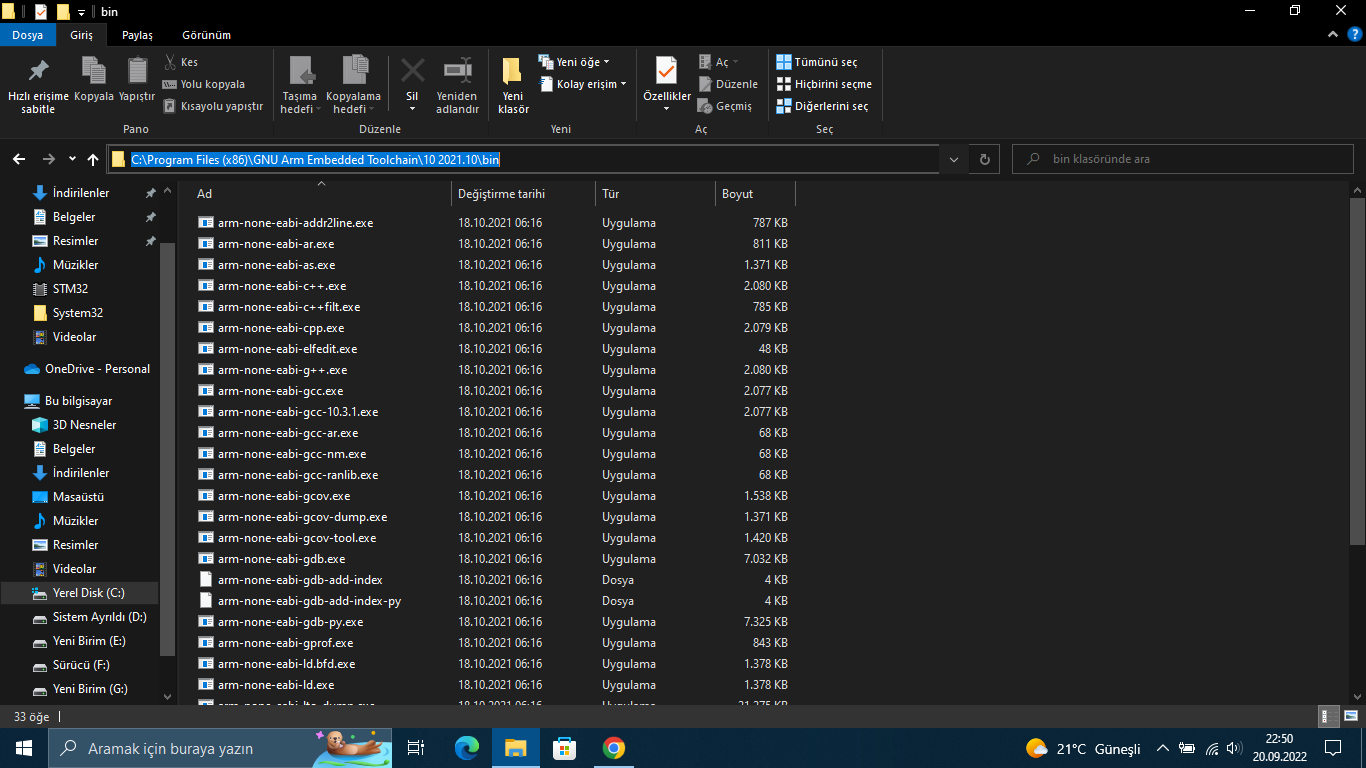This screenshot has width=1366, height=768.
Task: Open the notification center icon
Action: [1333, 748]
